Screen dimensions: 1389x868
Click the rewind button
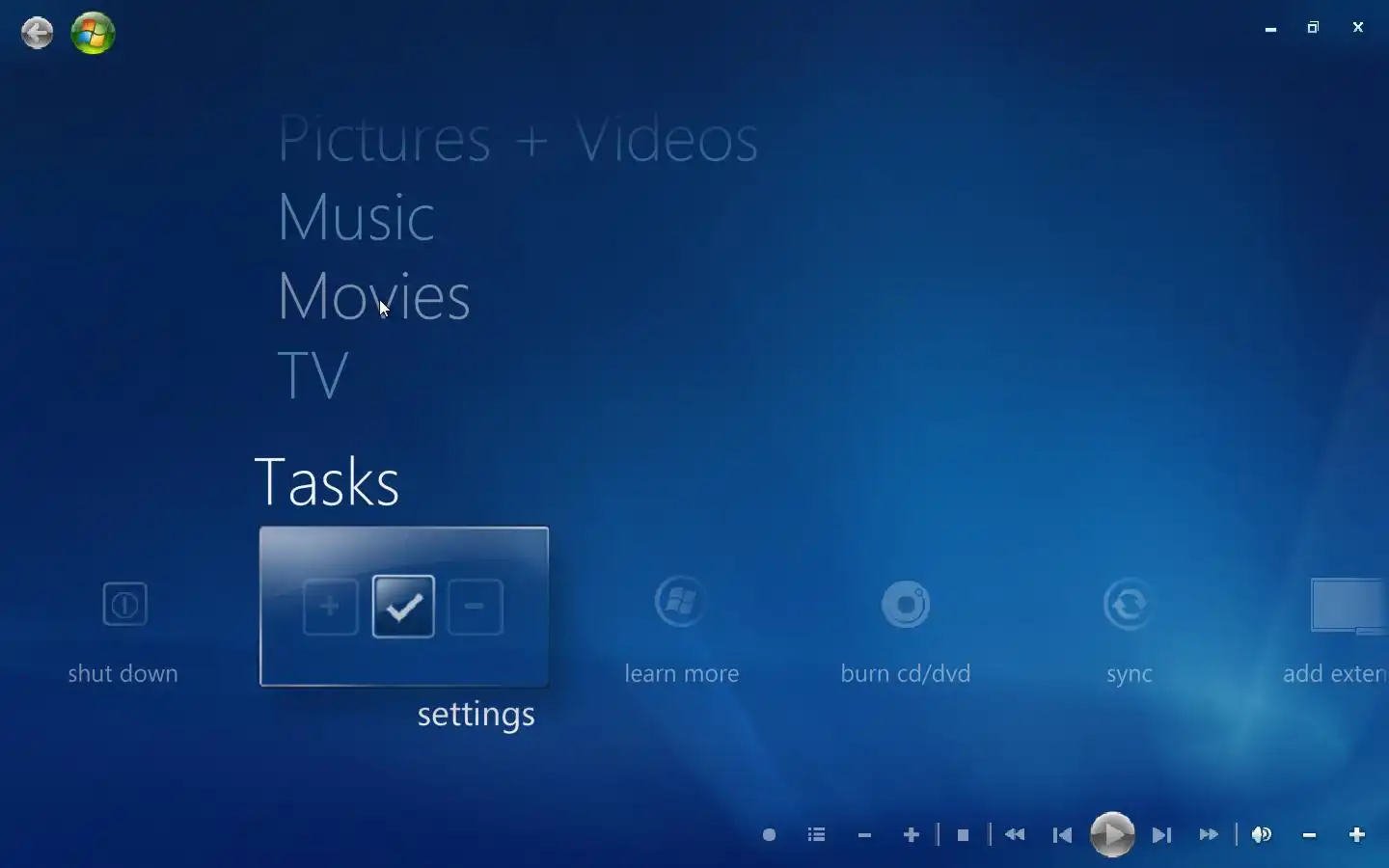click(1015, 835)
